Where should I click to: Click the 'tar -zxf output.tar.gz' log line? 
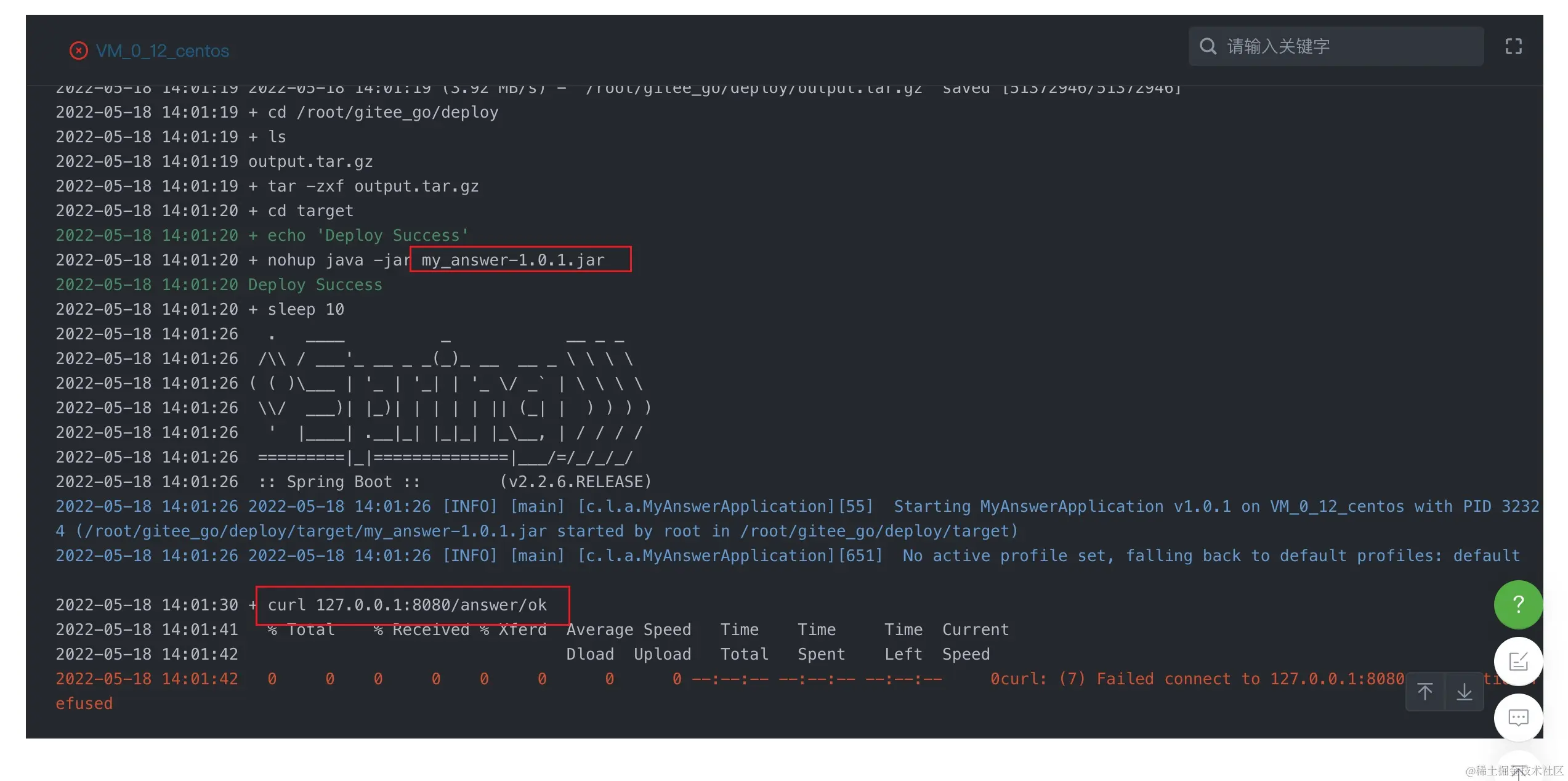[x=373, y=186]
